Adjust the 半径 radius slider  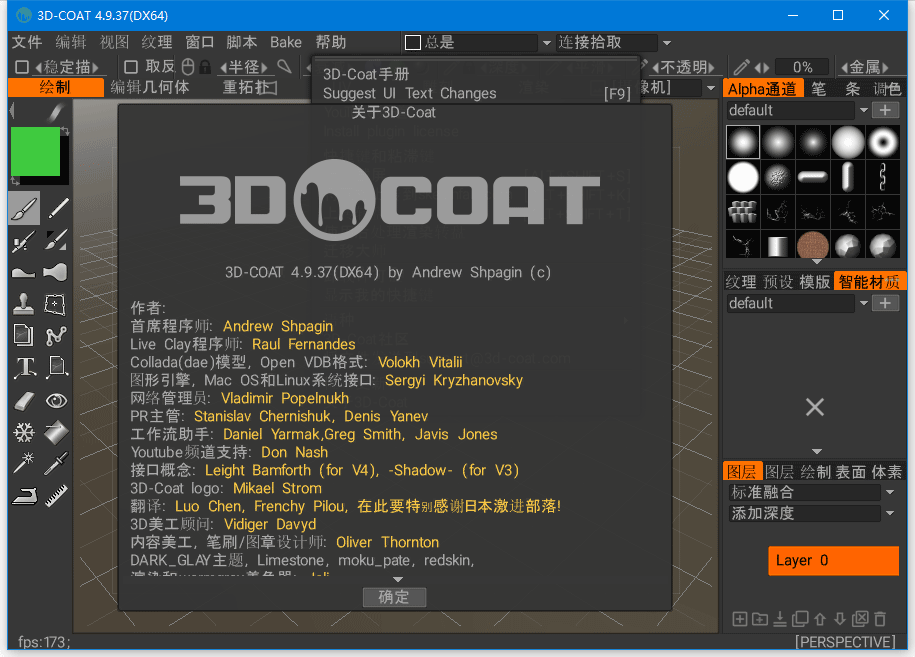pos(243,67)
